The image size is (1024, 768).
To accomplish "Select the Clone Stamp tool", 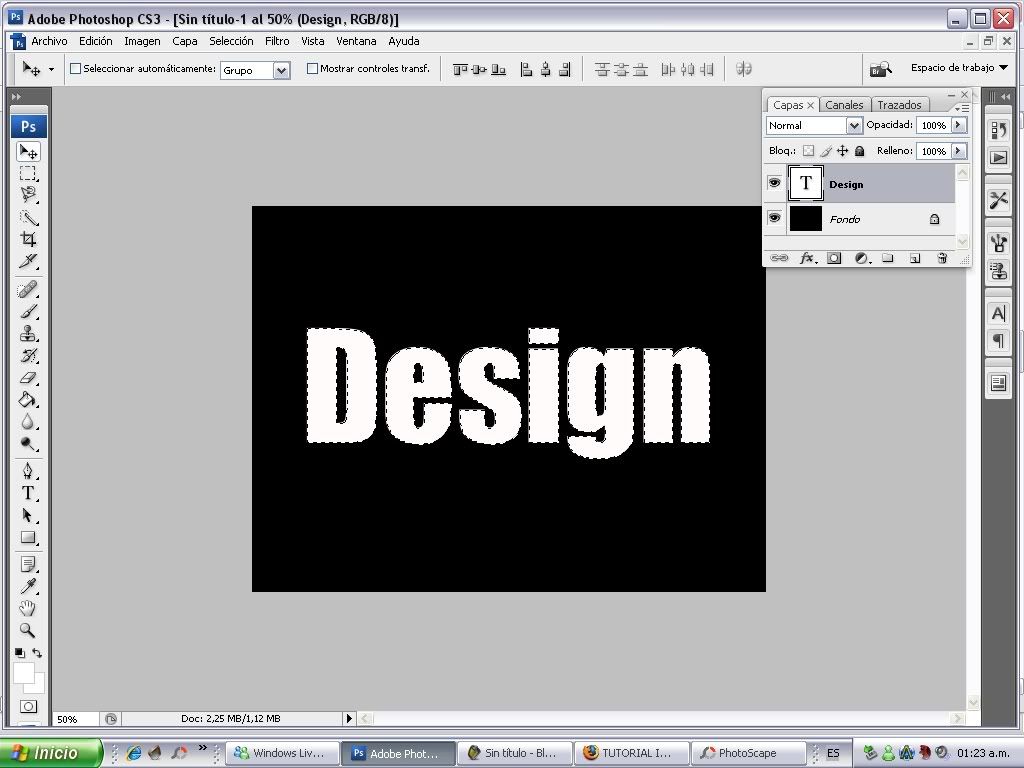I will [27, 334].
